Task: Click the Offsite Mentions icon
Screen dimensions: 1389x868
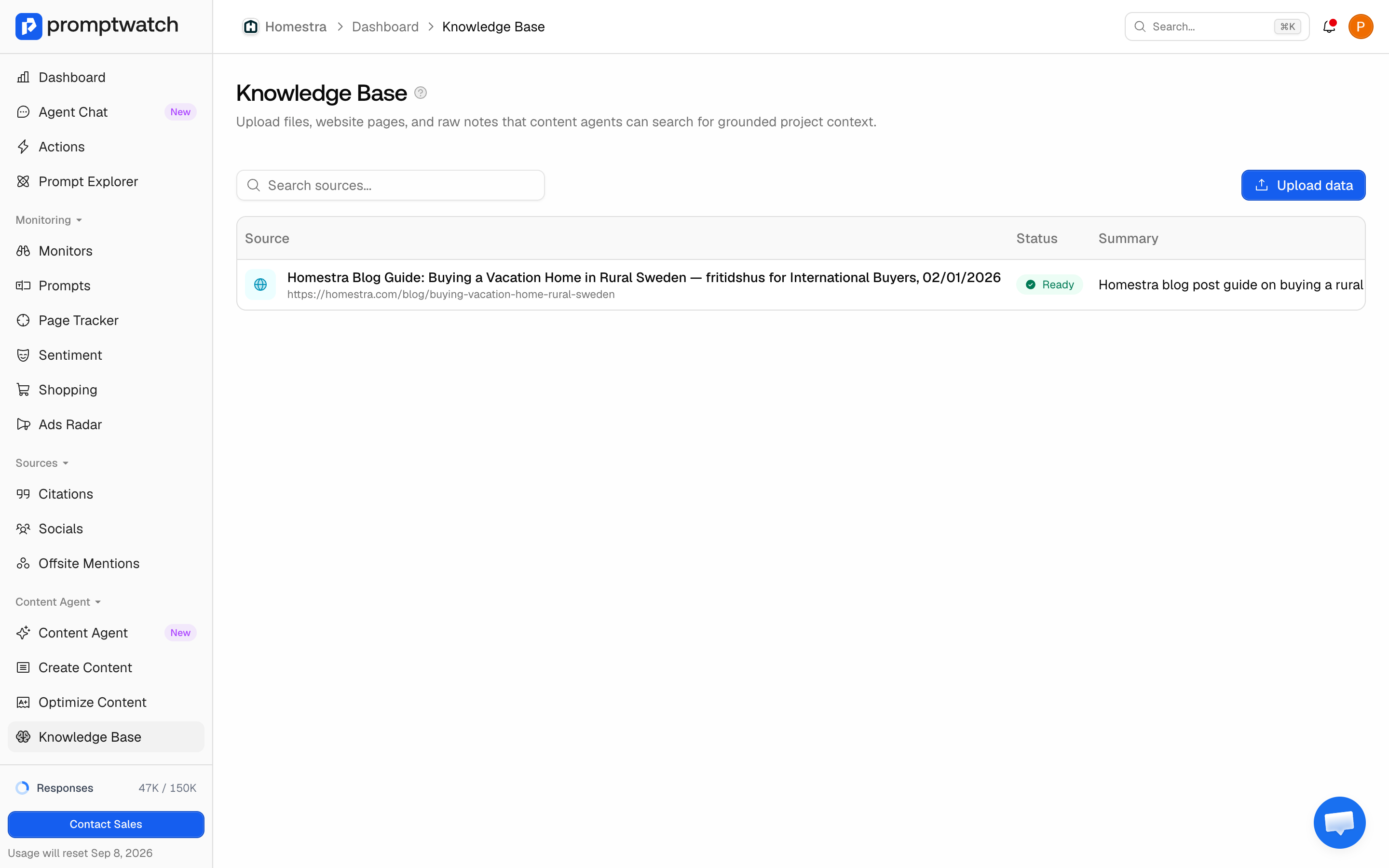Action: (23, 563)
